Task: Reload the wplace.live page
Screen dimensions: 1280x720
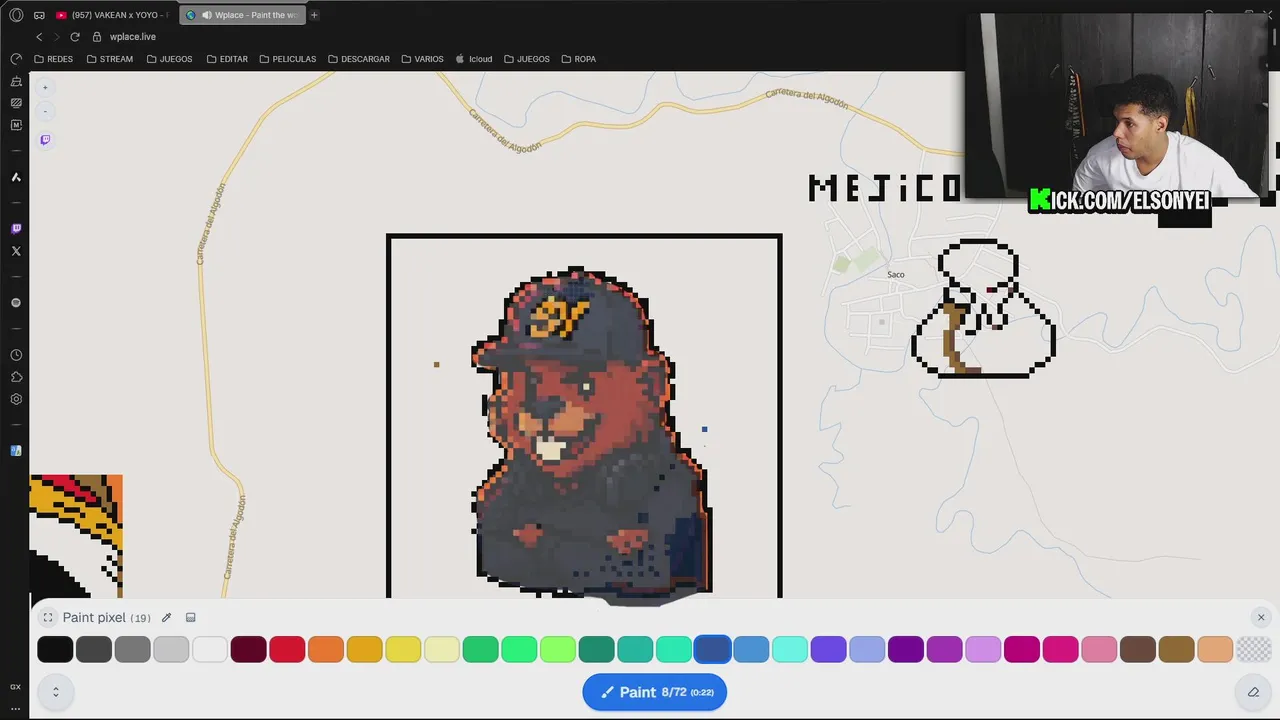Action: (75, 37)
